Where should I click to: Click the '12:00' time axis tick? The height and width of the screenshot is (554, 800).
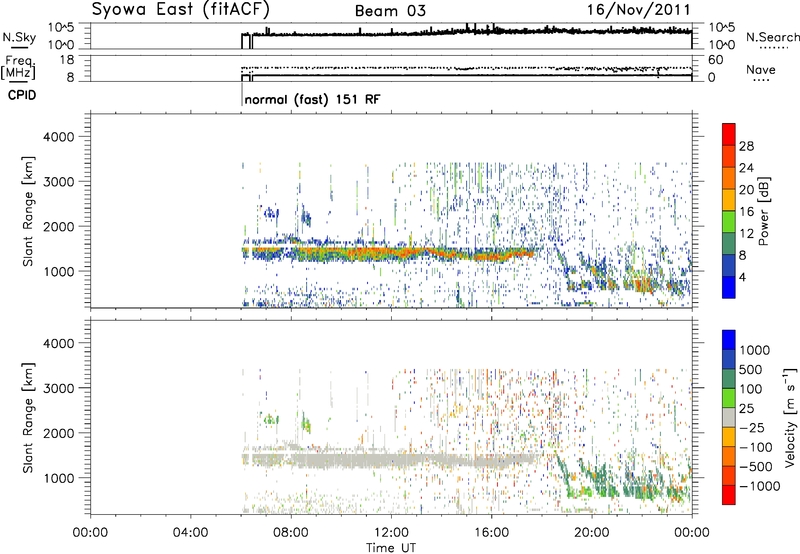(x=391, y=533)
